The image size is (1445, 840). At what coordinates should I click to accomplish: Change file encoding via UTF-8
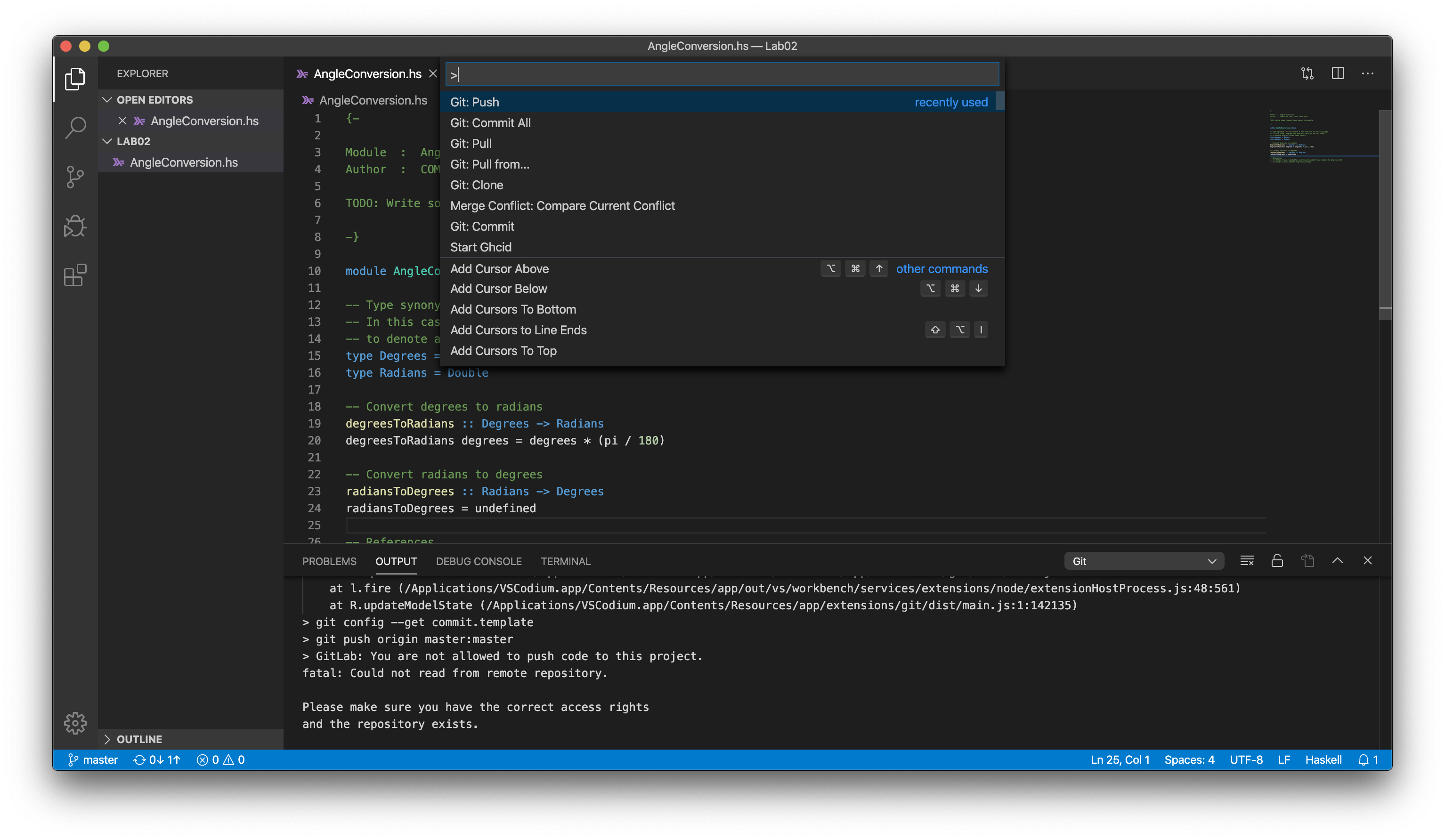click(x=1245, y=759)
